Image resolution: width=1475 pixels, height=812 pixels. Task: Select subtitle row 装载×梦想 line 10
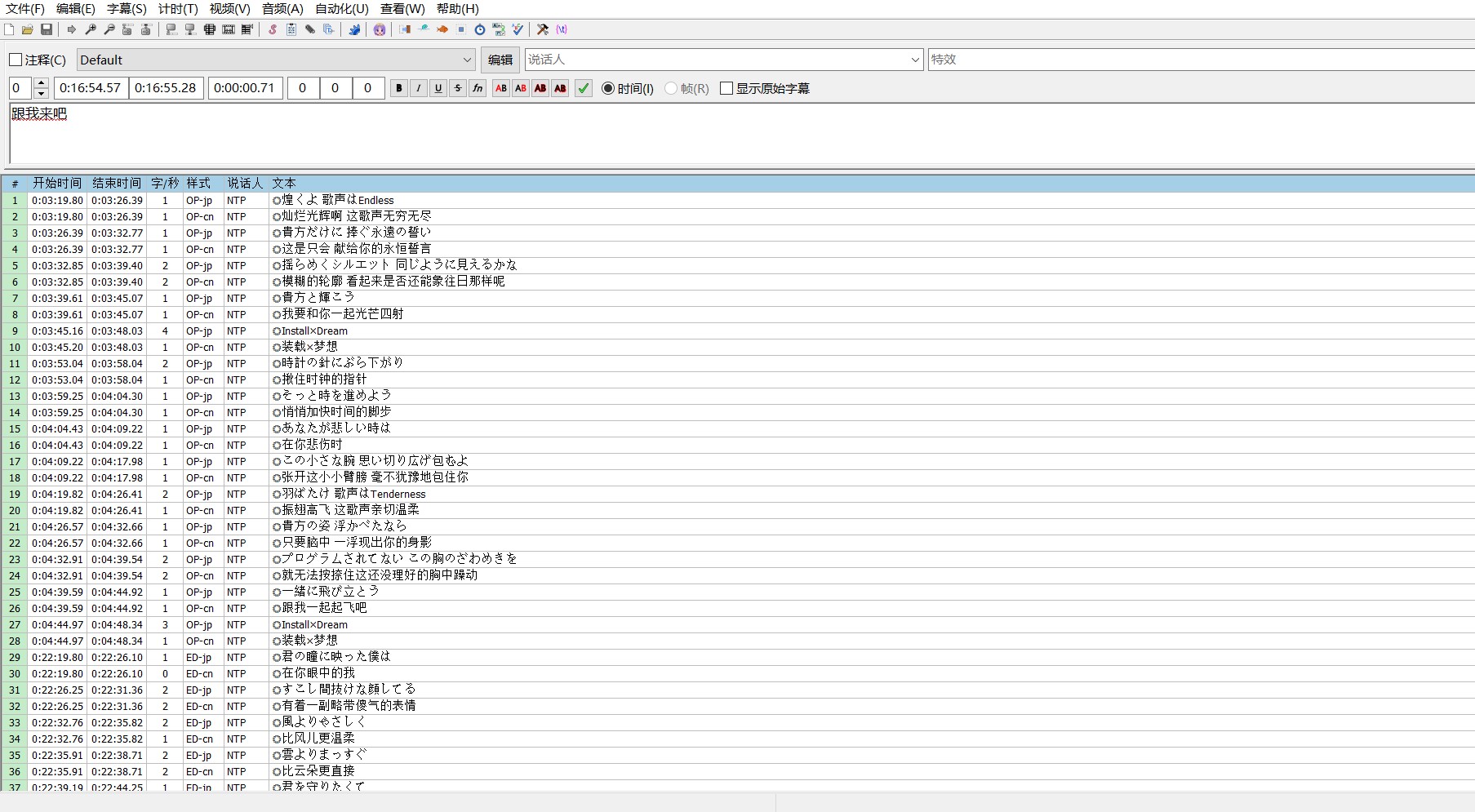click(738, 347)
